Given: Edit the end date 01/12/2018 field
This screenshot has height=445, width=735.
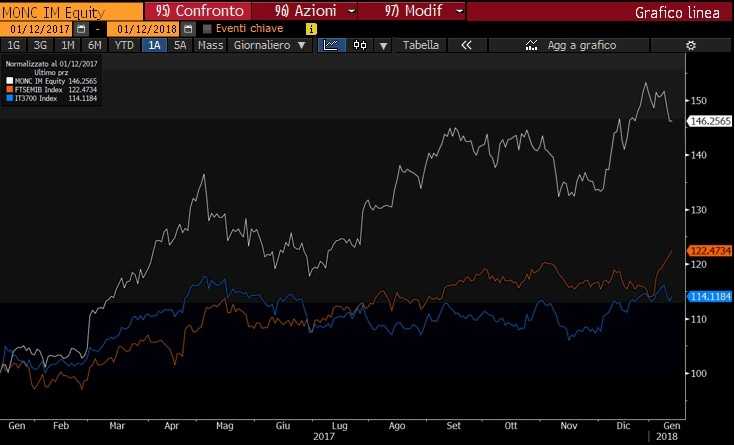Looking at the screenshot, I should [143, 29].
